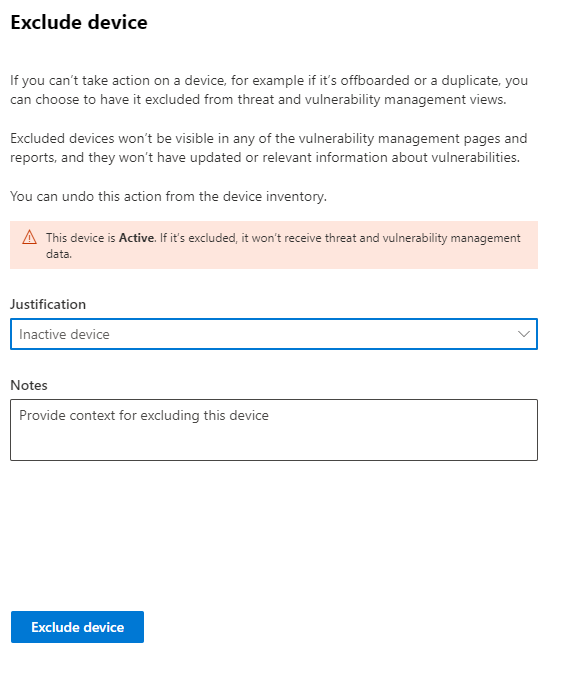Viewport: 566px width, 677px height.
Task: Click the paragraph starting If you can't take action
Action: [269, 90]
